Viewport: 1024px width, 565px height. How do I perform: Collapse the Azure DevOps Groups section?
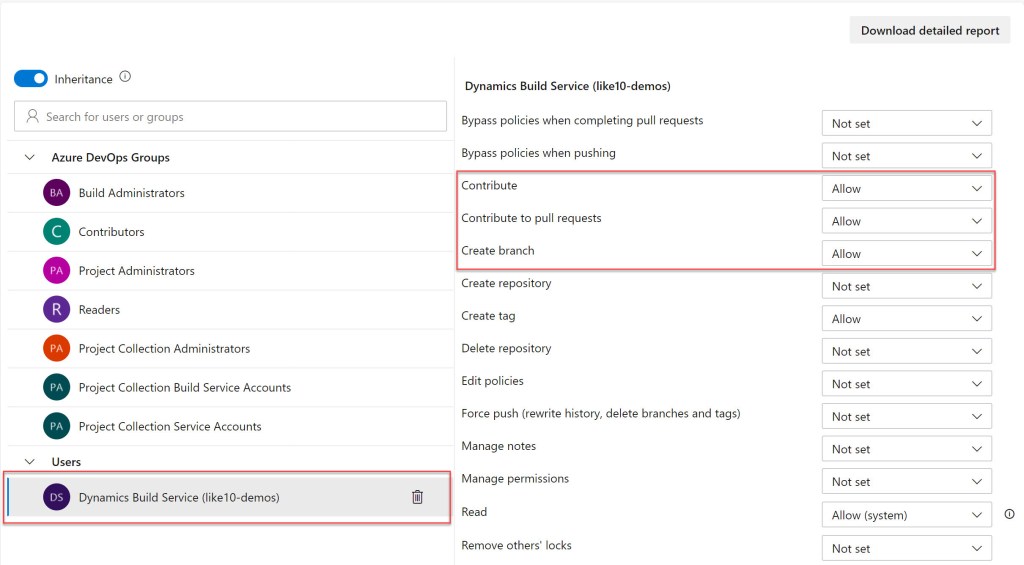(29, 157)
